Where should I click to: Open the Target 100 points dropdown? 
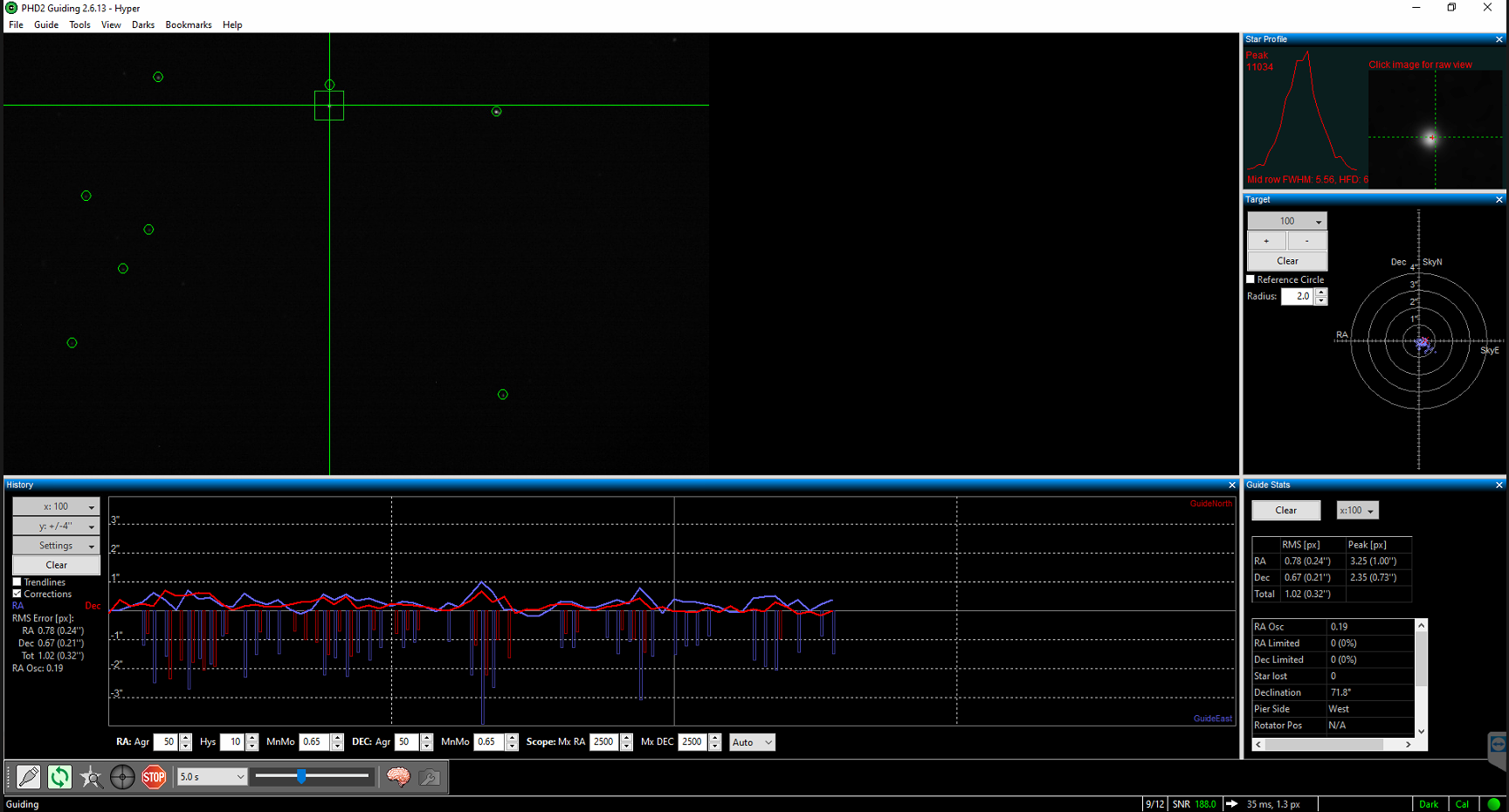coord(1287,221)
